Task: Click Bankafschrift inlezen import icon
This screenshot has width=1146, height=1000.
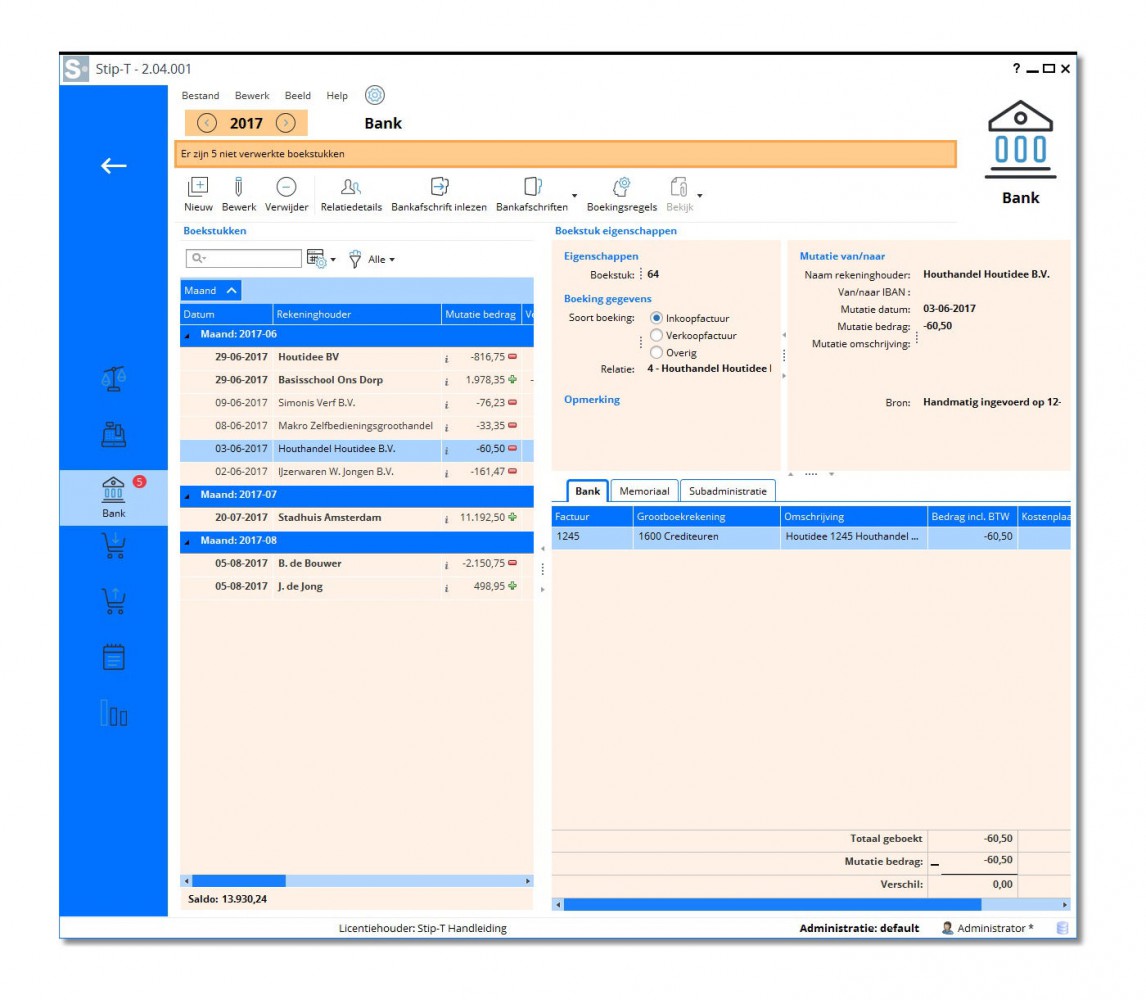Action: tap(439, 187)
